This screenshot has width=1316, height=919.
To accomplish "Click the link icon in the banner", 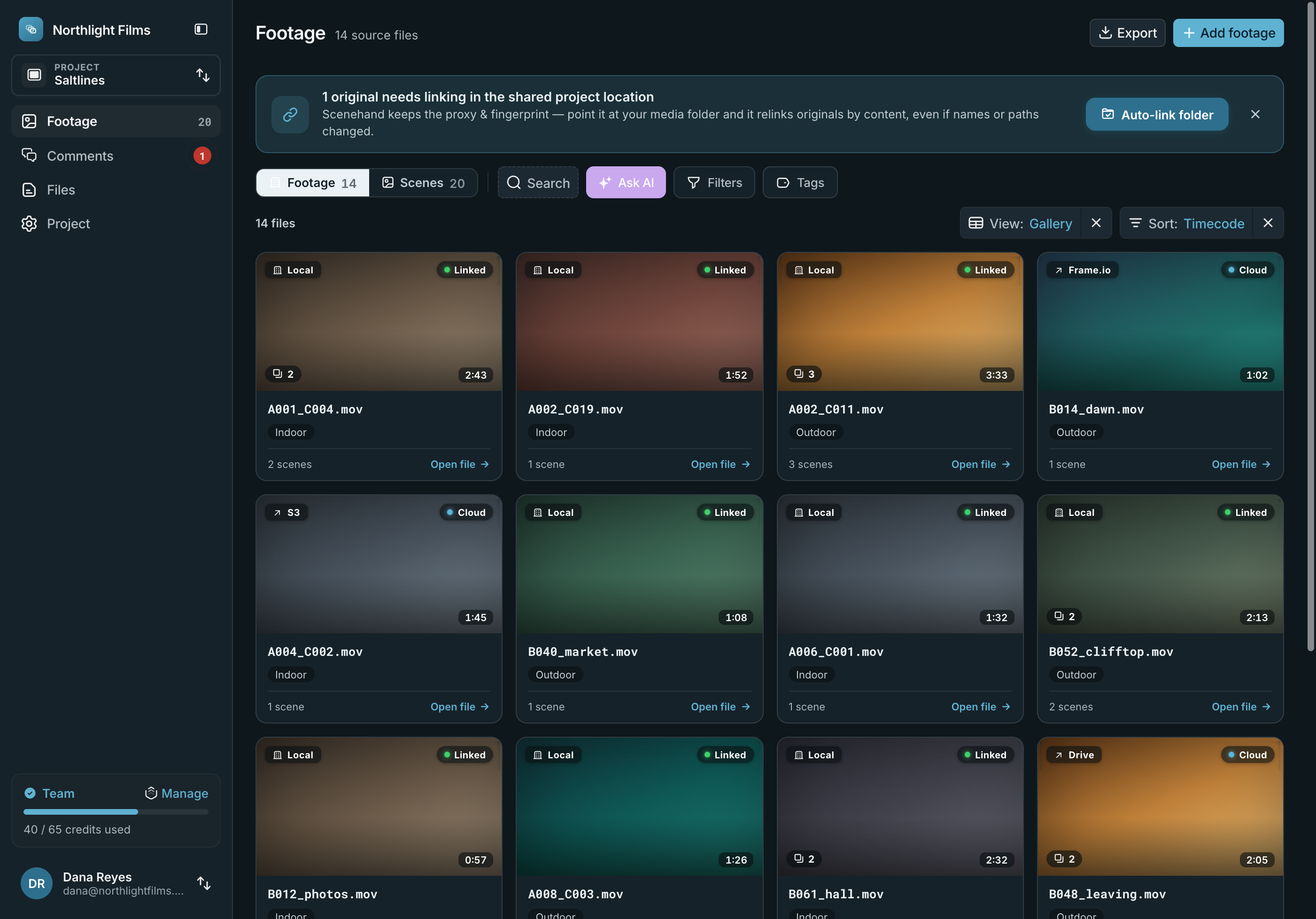I will click(x=290, y=115).
